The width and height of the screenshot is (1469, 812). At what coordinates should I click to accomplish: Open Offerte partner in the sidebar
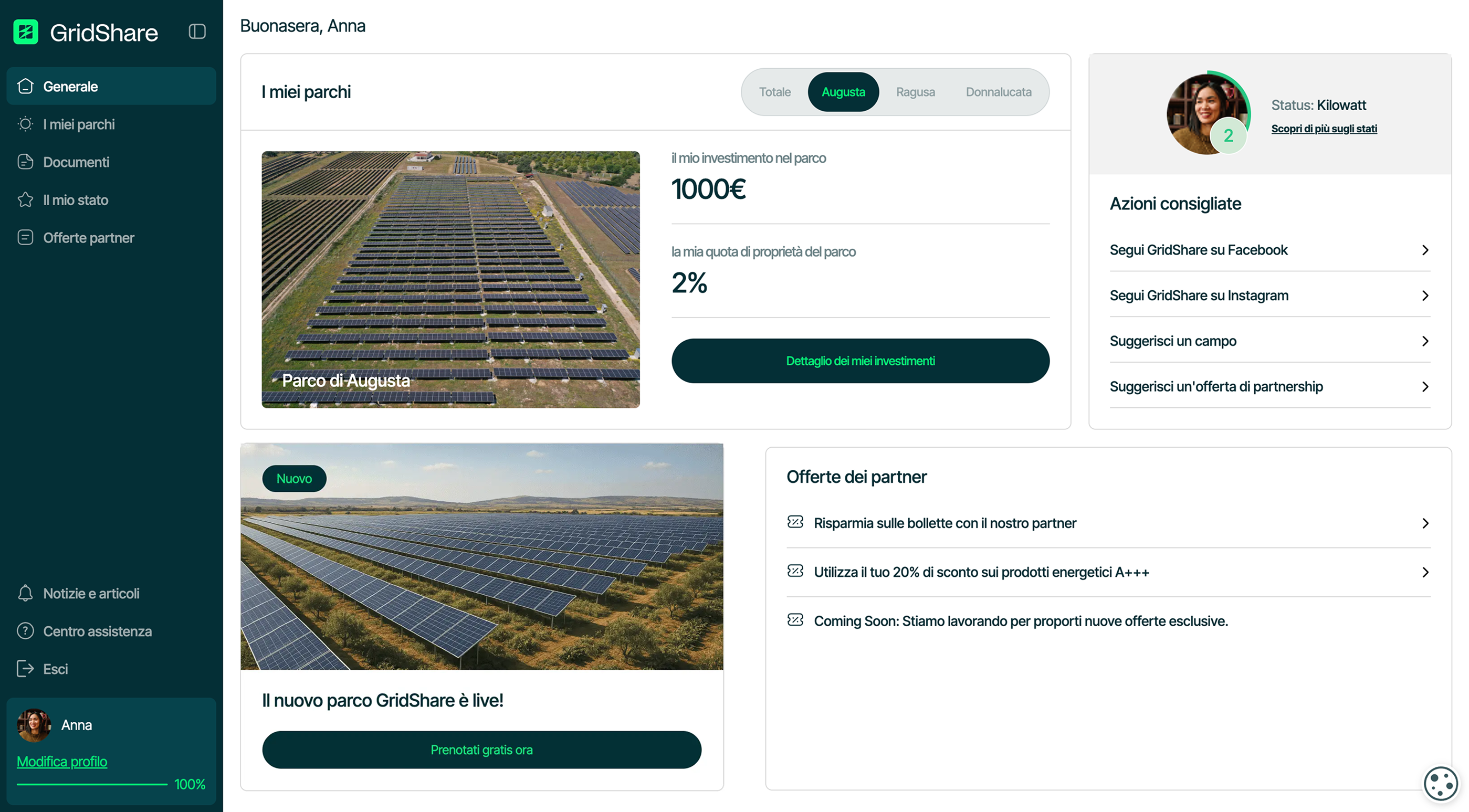pyautogui.click(x=88, y=237)
